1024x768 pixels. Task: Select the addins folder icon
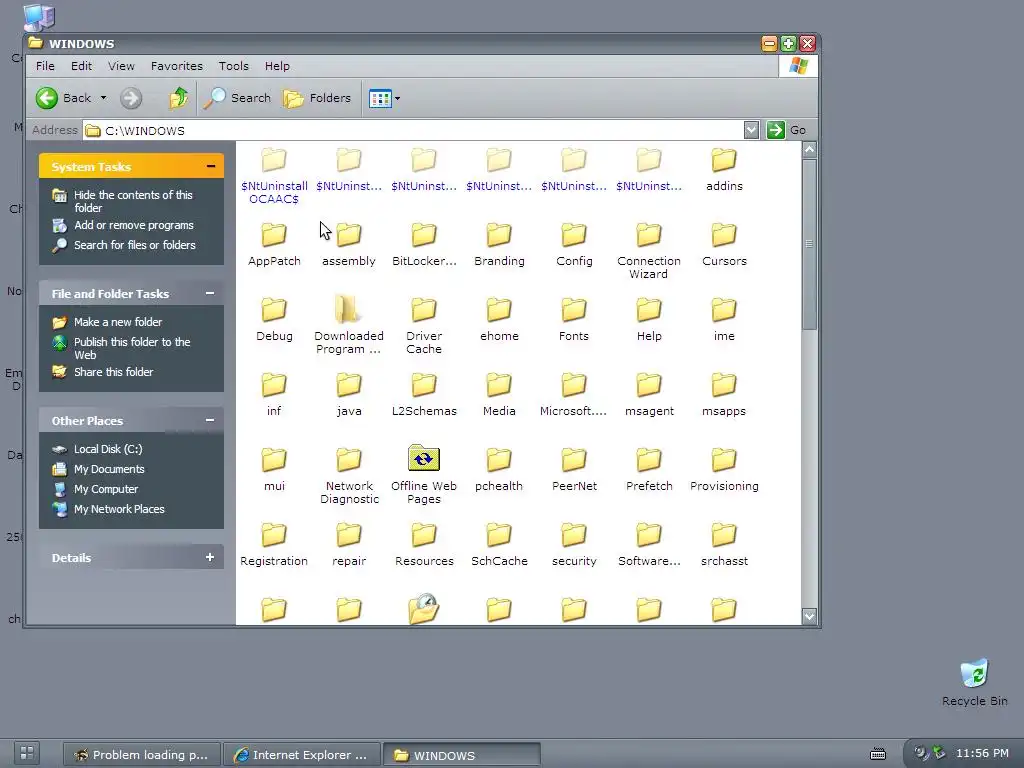(724, 160)
